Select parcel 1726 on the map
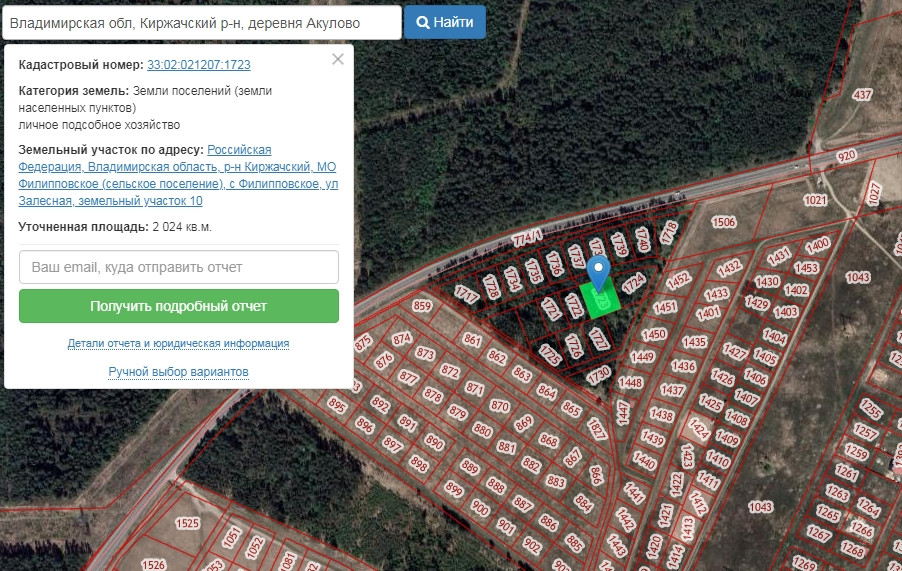Image resolution: width=902 pixels, height=571 pixels. [574, 346]
